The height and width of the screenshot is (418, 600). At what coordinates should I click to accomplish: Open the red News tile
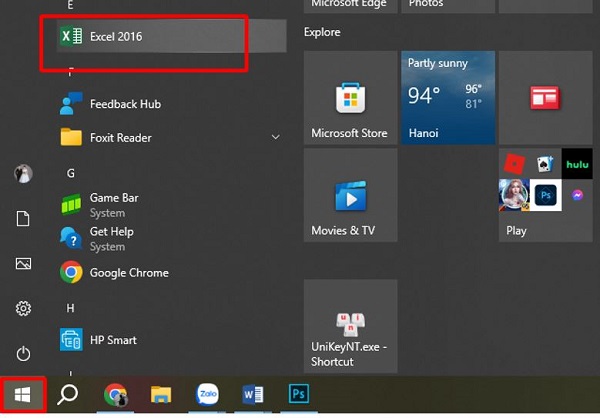pos(546,98)
